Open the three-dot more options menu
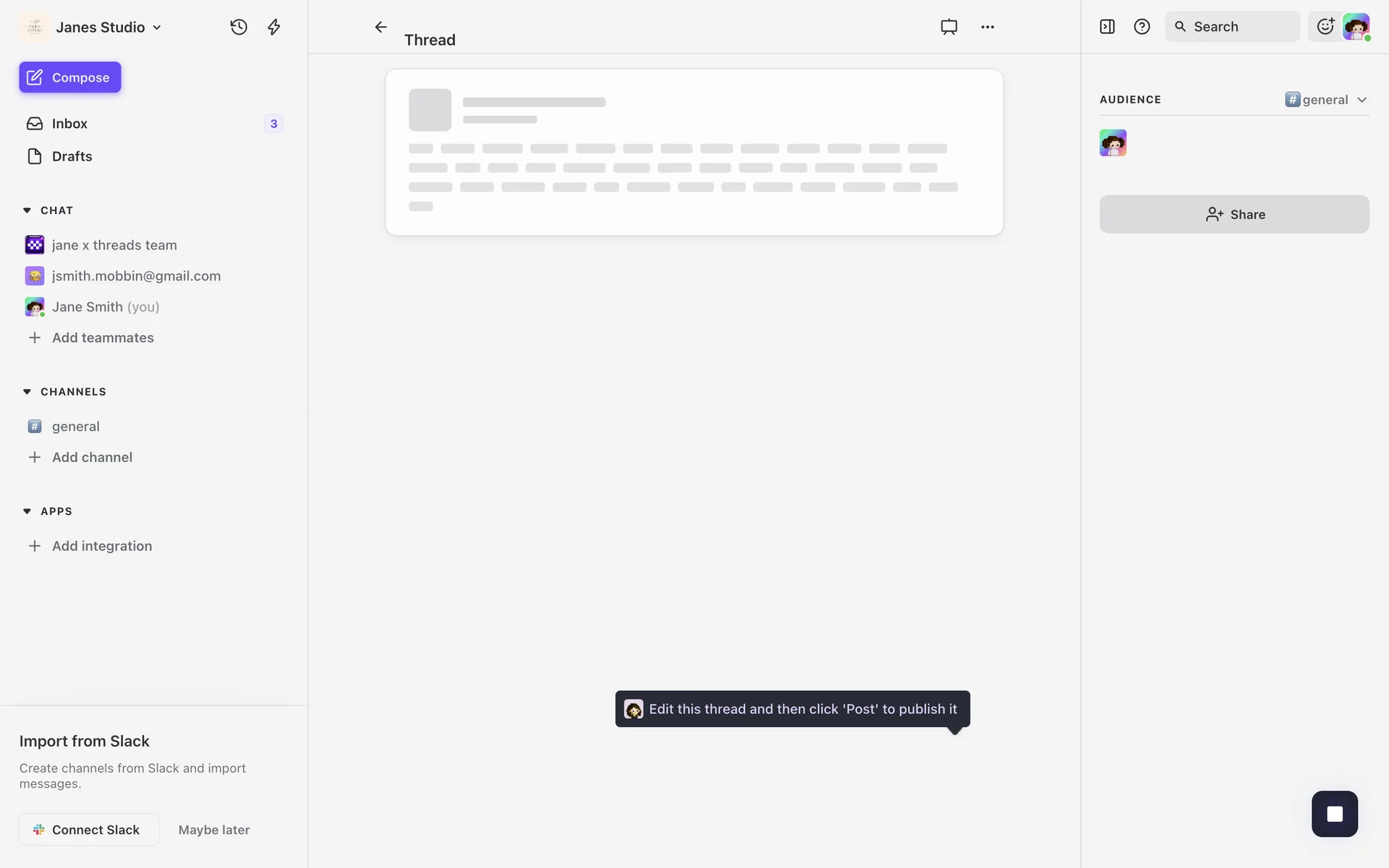Image resolution: width=1389 pixels, height=868 pixels. point(987,27)
